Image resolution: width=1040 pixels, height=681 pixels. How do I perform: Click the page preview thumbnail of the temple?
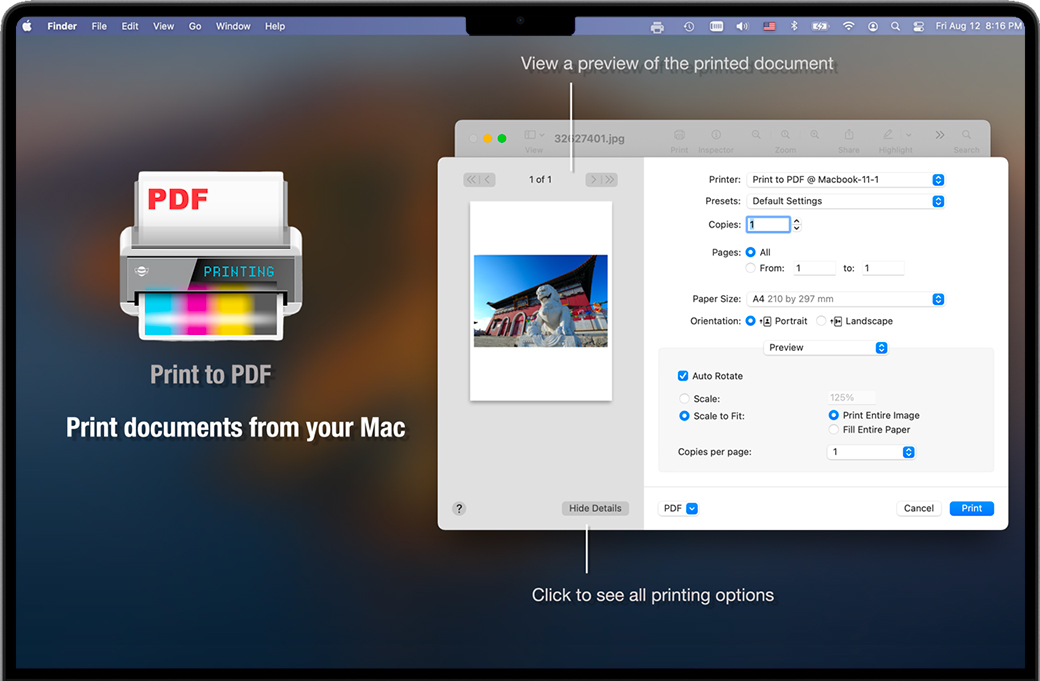(541, 300)
